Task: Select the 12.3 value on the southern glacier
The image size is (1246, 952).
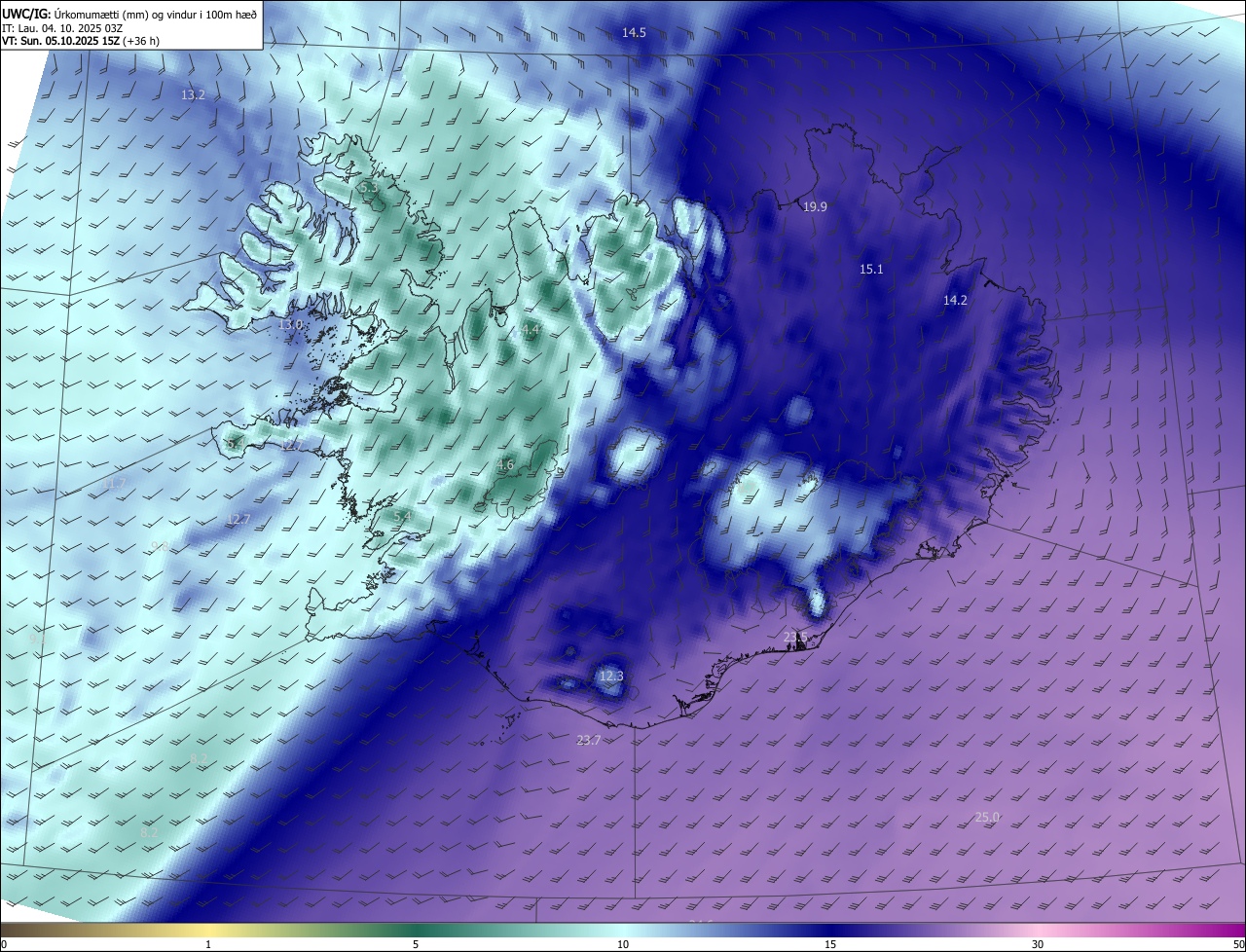Action: [x=610, y=677]
